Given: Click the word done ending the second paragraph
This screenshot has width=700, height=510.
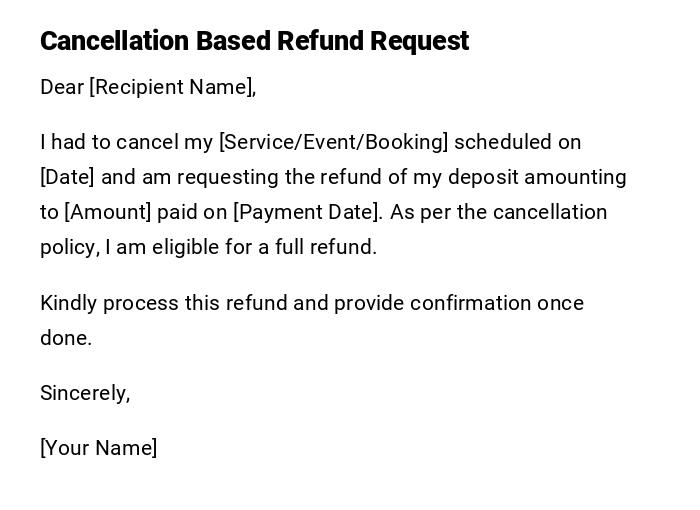Looking at the screenshot, I should pyautogui.click(x=64, y=338).
